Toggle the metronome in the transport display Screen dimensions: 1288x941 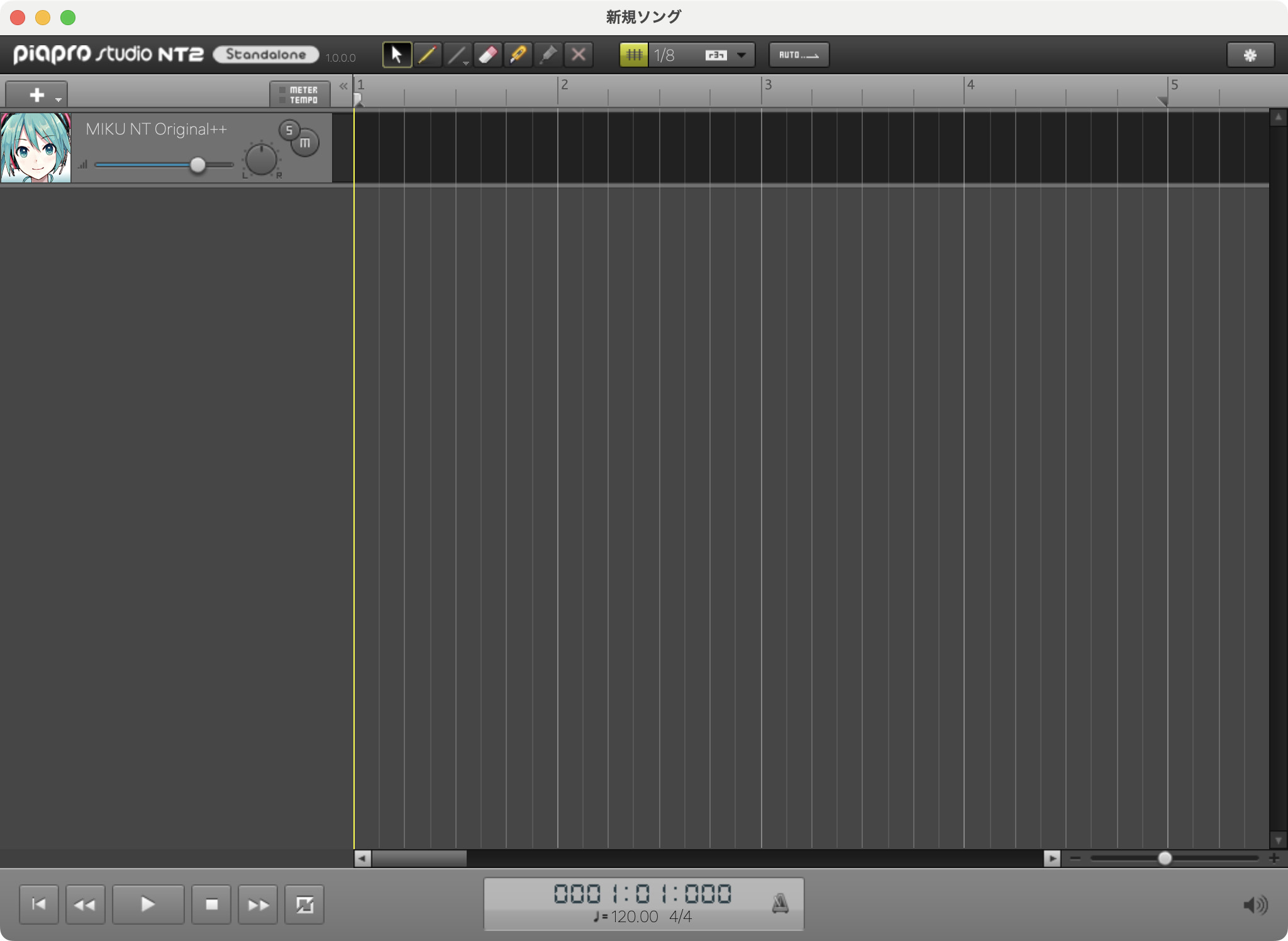point(780,903)
